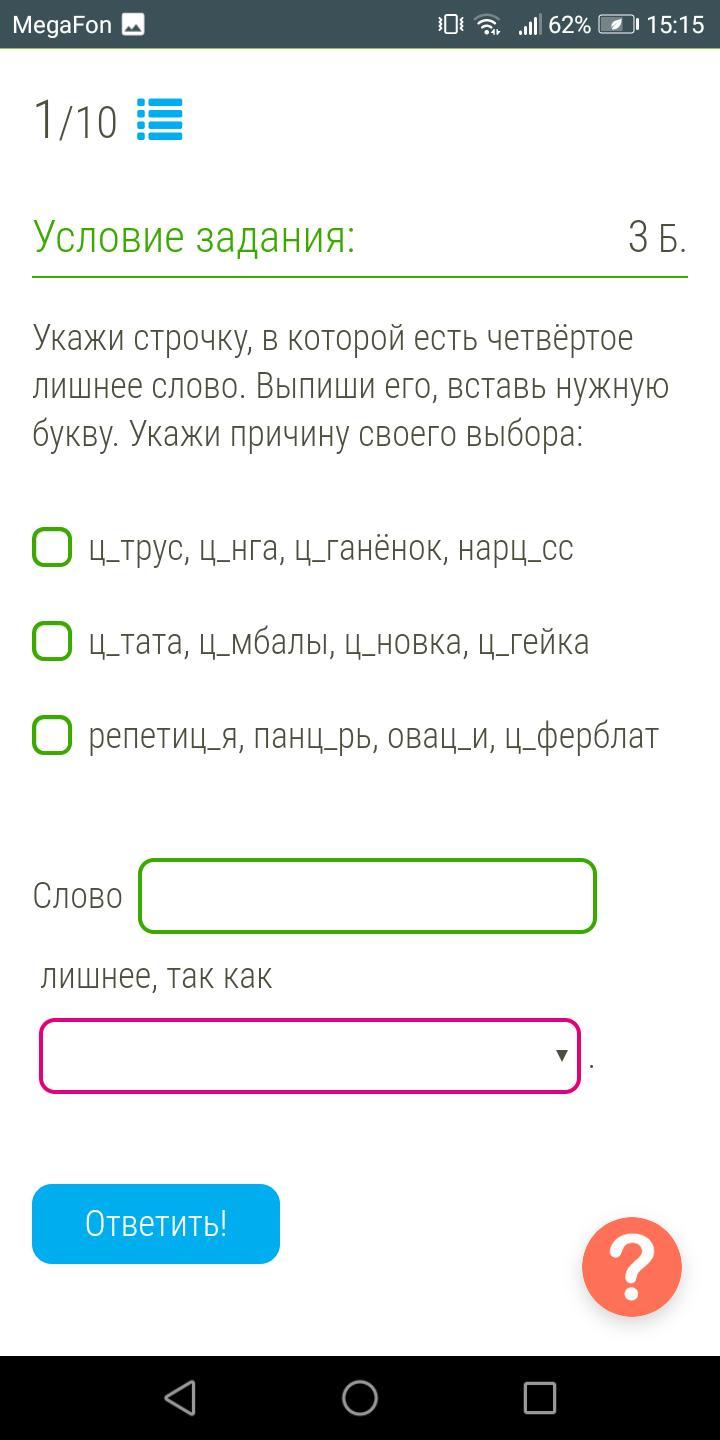The width and height of the screenshot is (720, 1440).
Task: Expand the reason dropdown list
Action: [x=310, y=1056]
